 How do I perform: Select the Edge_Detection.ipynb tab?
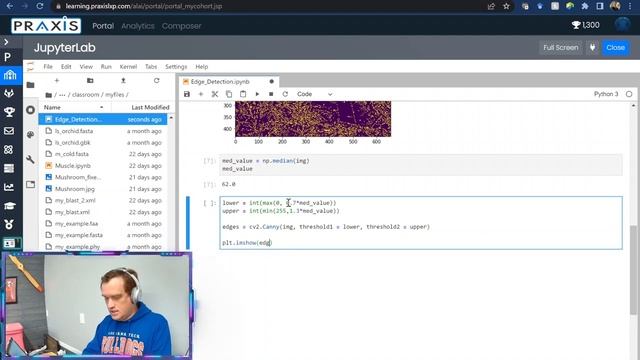pyautogui.click(x=229, y=82)
